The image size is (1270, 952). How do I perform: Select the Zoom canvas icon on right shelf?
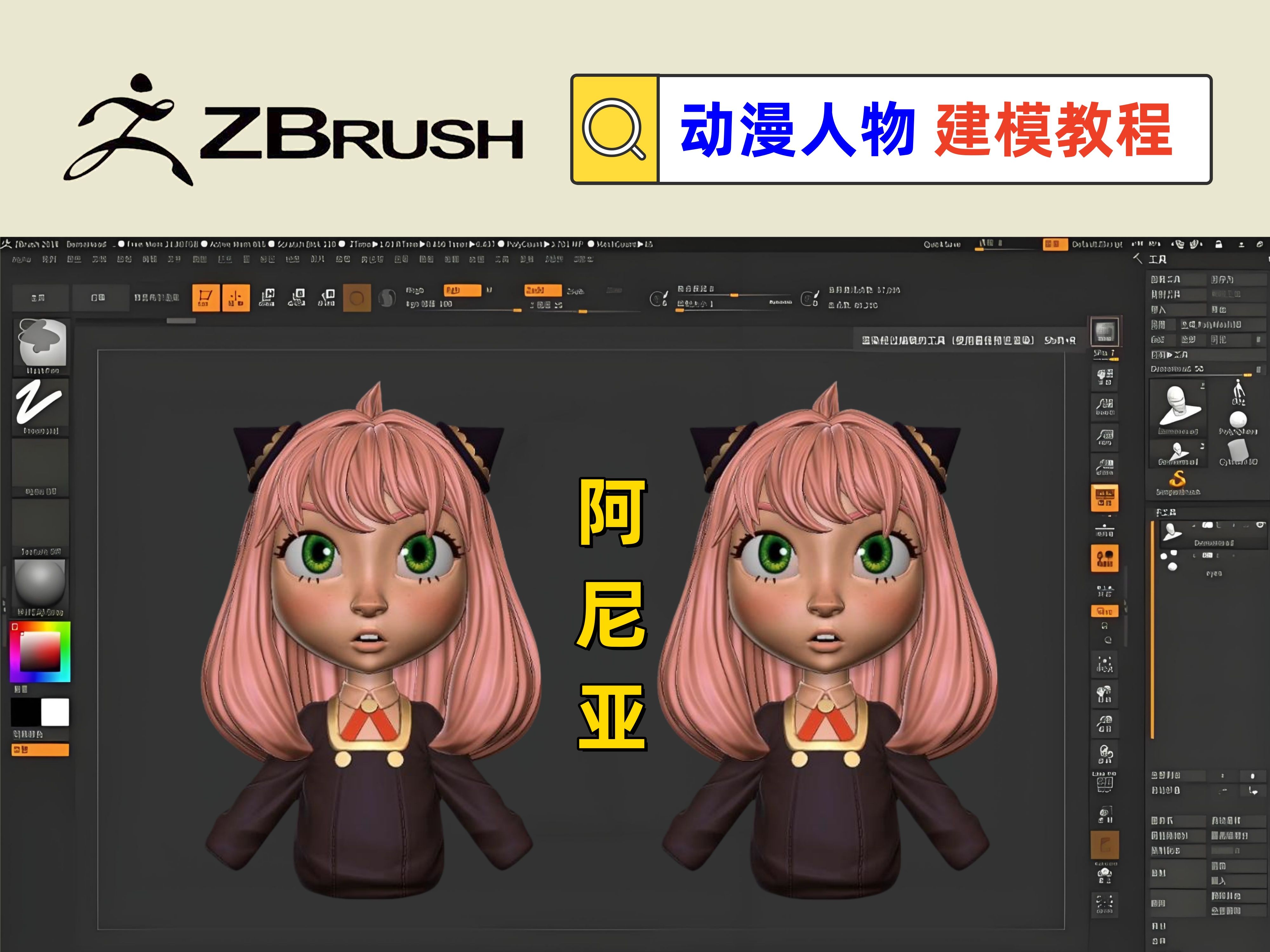coord(1105,407)
